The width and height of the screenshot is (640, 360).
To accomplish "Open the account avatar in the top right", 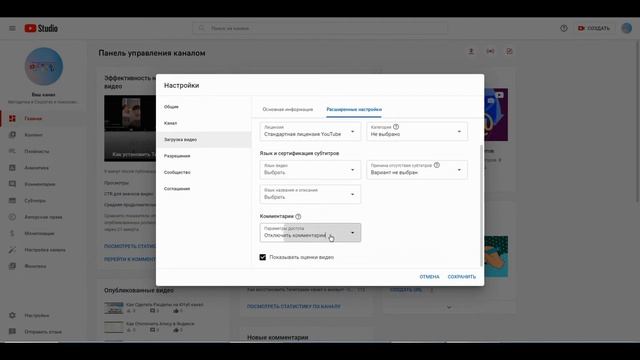I will [627, 28].
